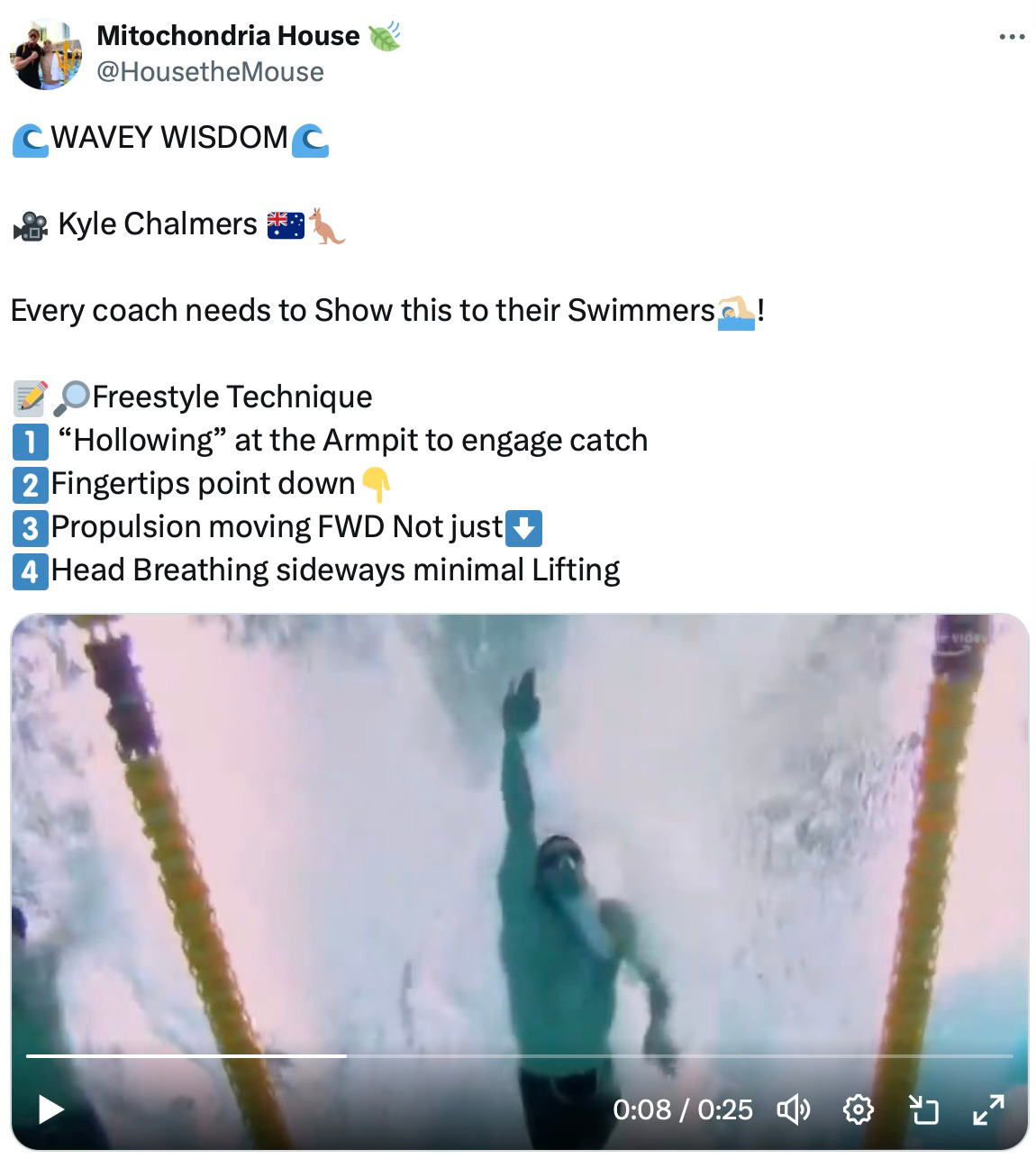Open video settings gear icon
The height and width of the screenshot is (1168, 1036).
858,1109
